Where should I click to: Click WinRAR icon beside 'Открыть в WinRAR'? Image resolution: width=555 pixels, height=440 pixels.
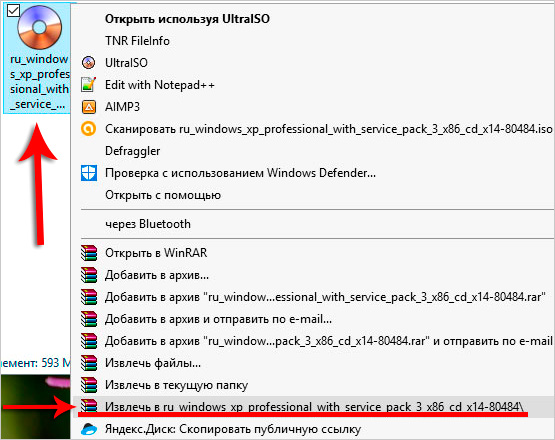click(x=88, y=253)
